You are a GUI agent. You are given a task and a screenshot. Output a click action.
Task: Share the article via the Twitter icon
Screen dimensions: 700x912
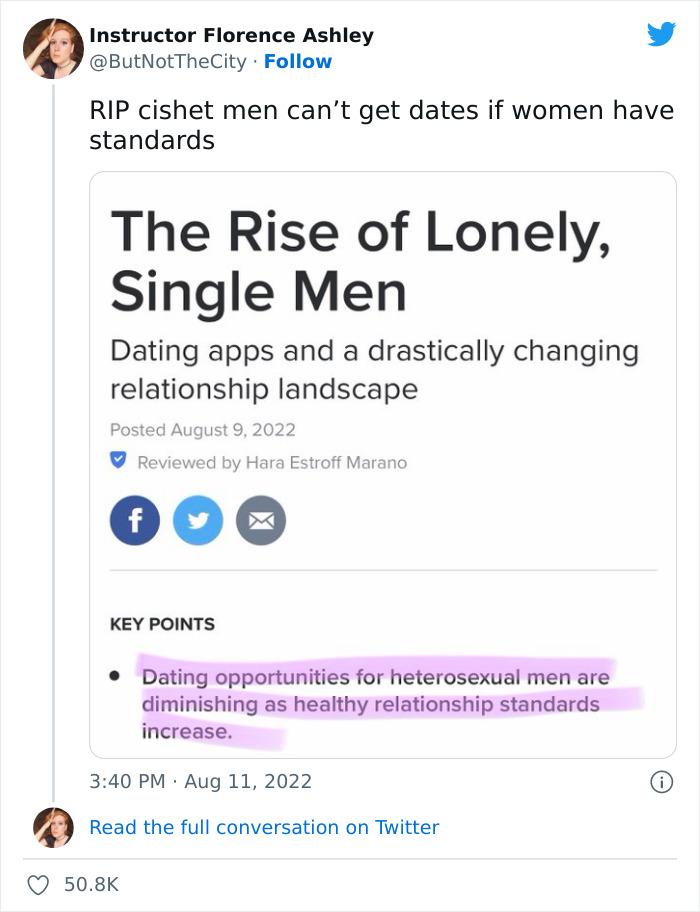(x=198, y=520)
